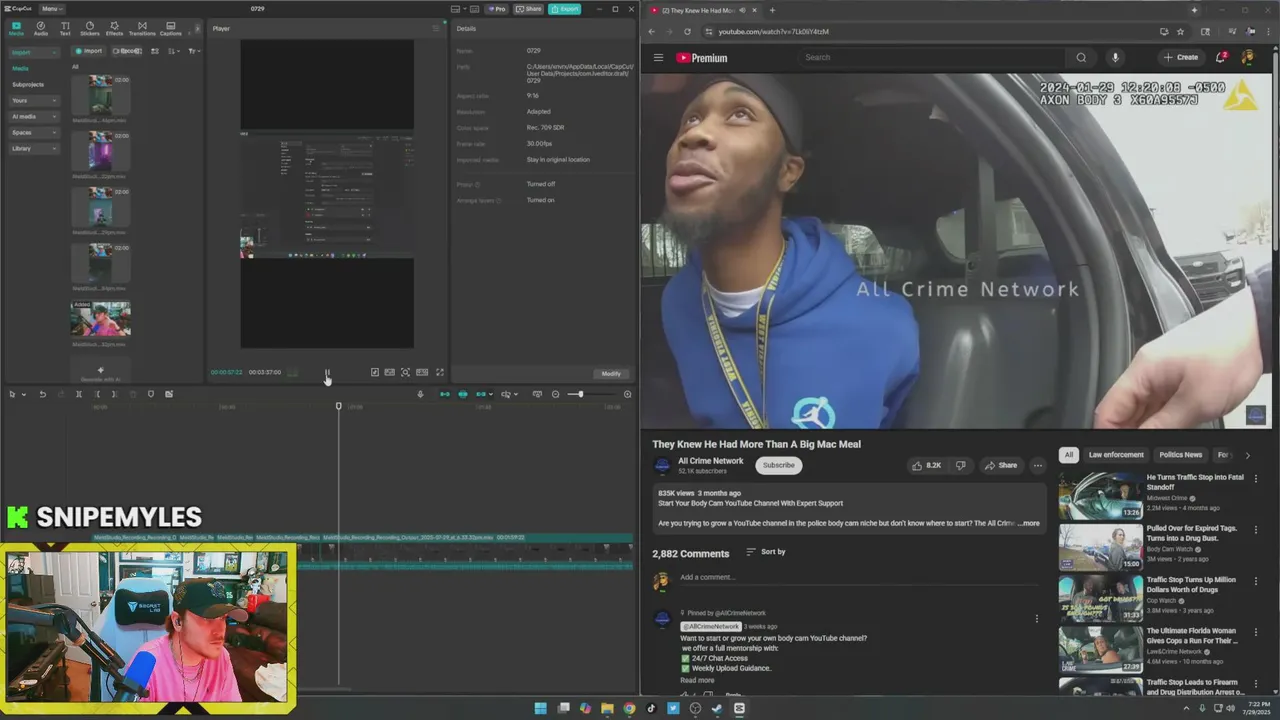Screen dimensions: 1280x720
Task: Toggle auto snapping on timeline
Action: click(x=462, y=394)
